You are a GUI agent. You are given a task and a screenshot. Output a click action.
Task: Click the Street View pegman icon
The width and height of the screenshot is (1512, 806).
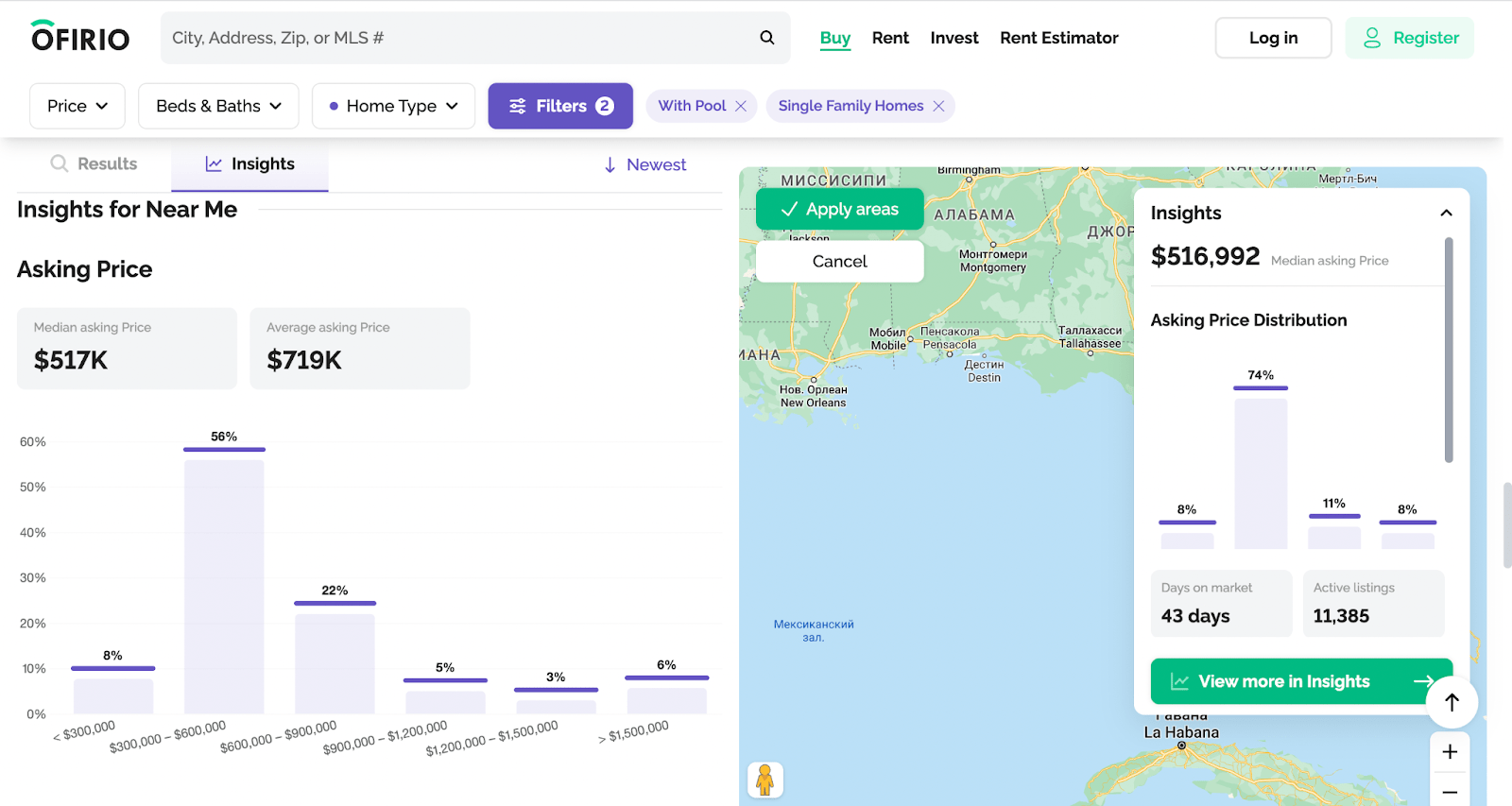765,780
